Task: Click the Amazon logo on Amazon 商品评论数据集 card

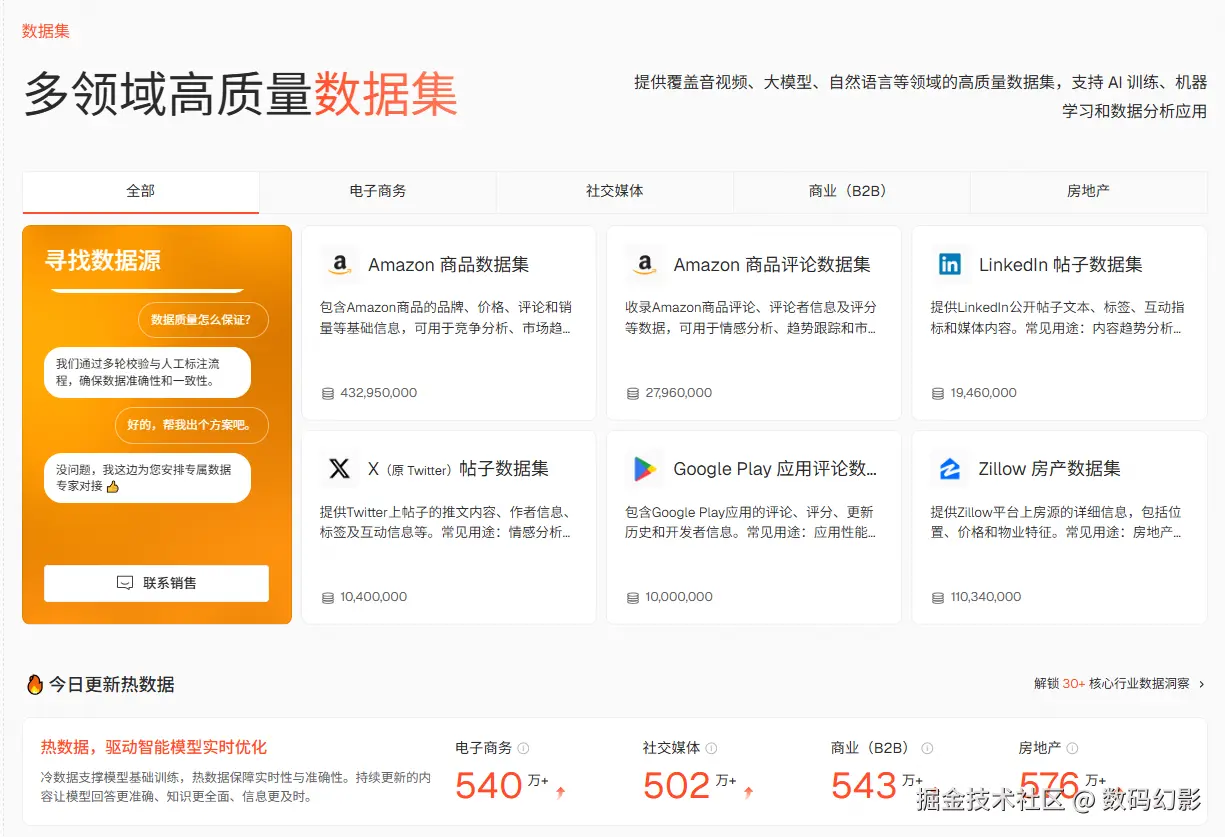Action: (645, 265)
